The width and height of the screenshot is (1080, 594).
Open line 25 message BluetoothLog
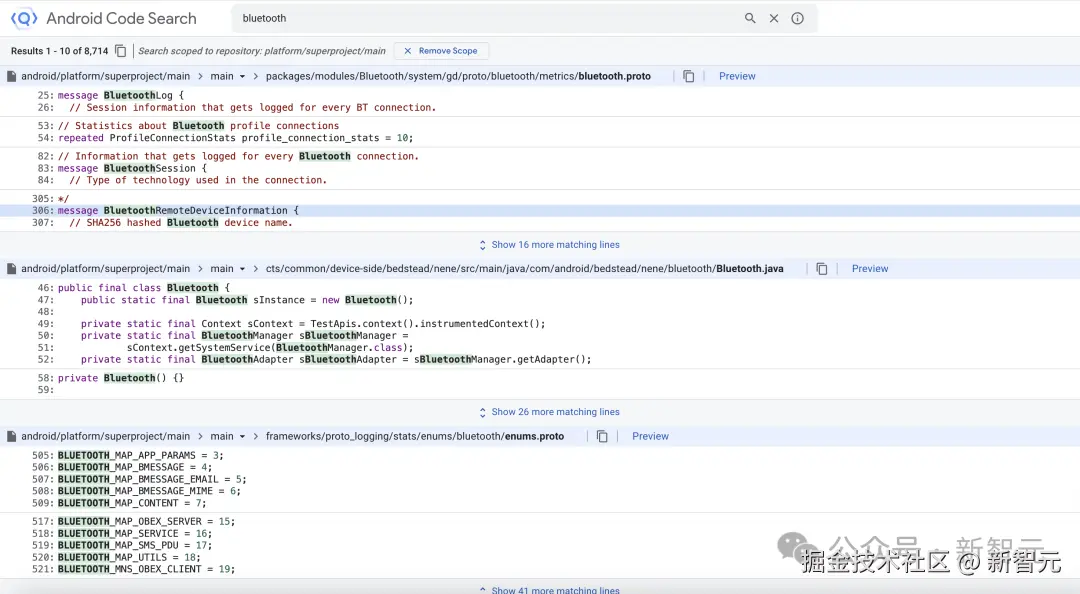(x=121, y=96)
